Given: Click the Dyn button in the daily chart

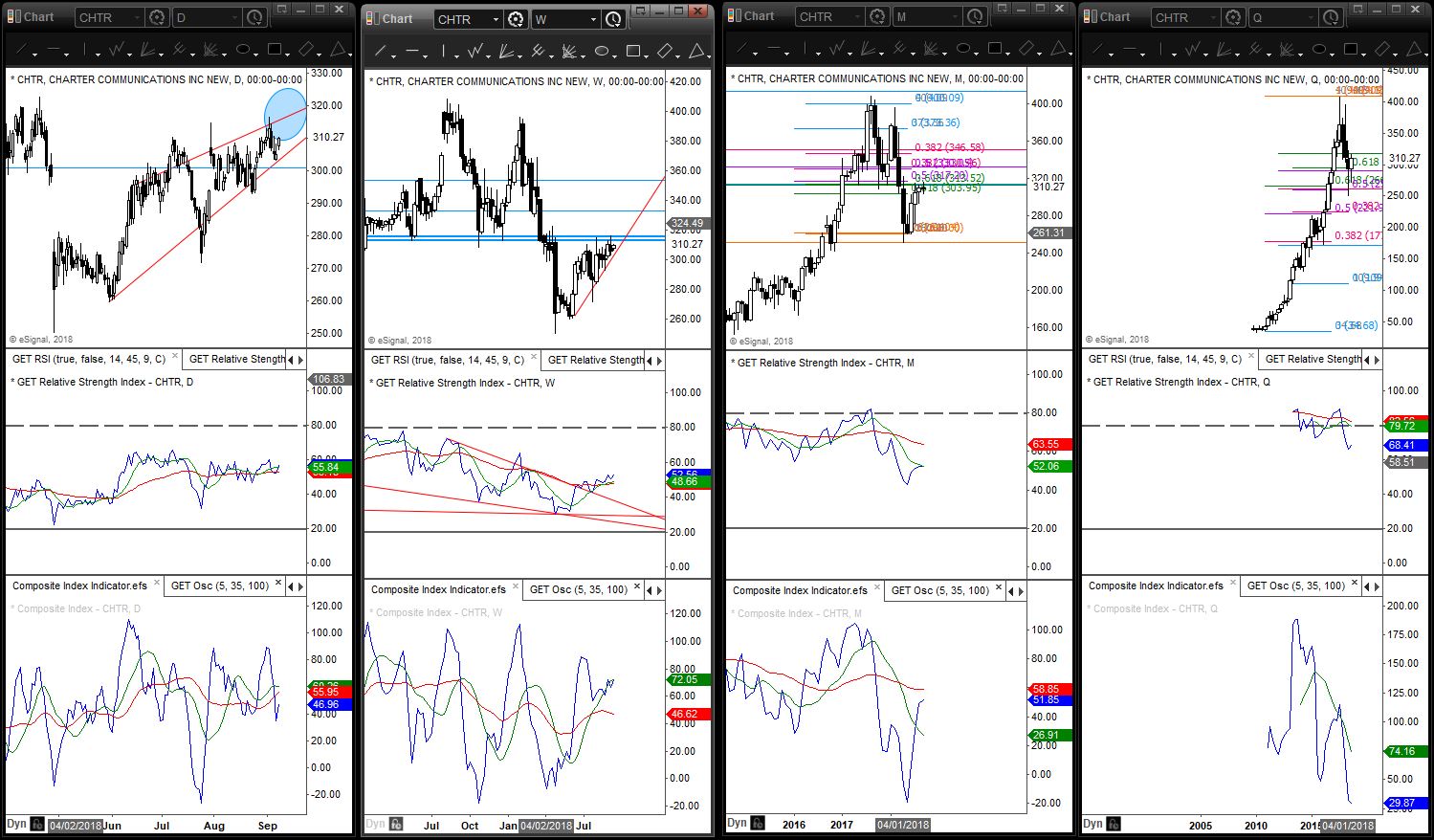Looking at the screenshot, I should click(x=17, y=824).
